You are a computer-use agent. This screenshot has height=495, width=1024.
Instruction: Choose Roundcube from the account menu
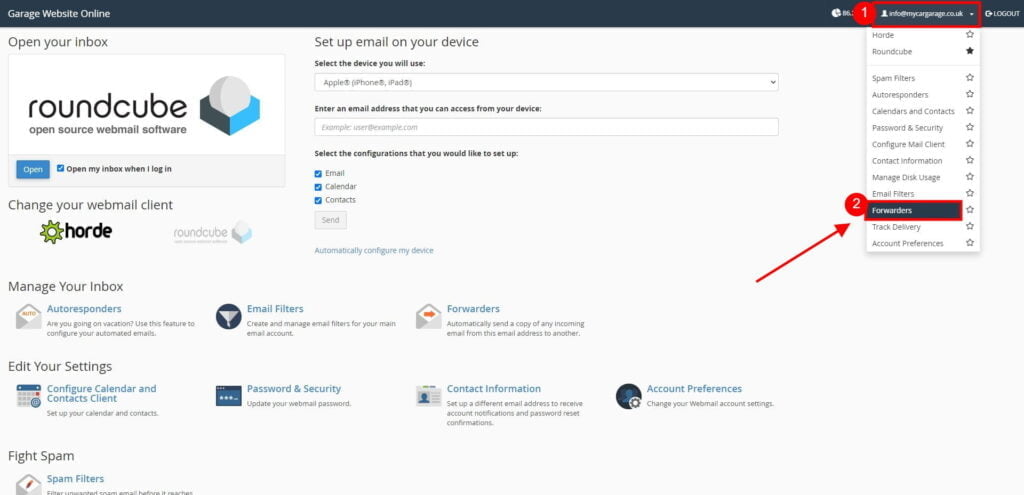pyautogui.click(x=891, y=52)
